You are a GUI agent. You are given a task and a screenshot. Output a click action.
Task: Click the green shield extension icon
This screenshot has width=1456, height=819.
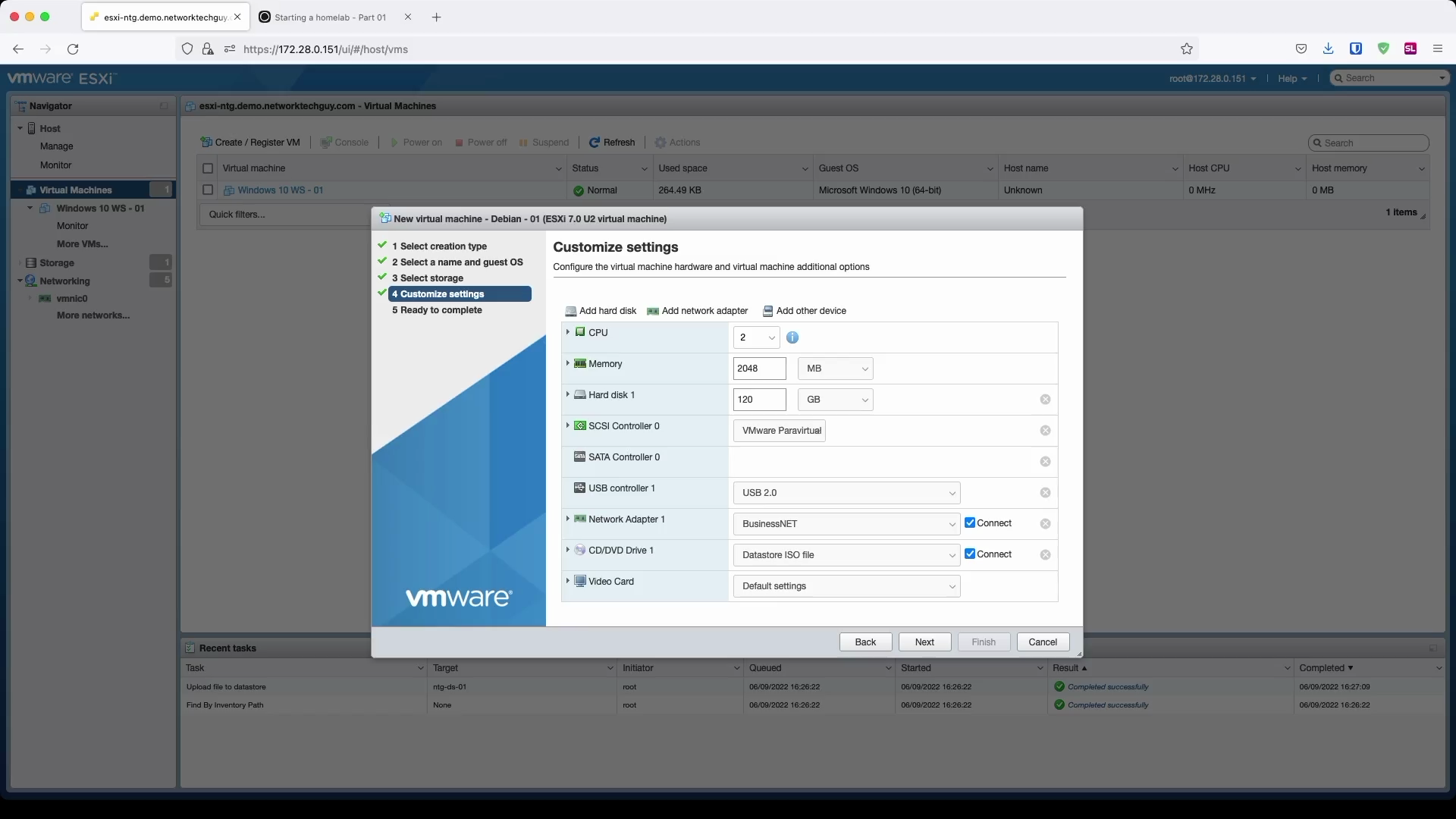[1383, 49]
